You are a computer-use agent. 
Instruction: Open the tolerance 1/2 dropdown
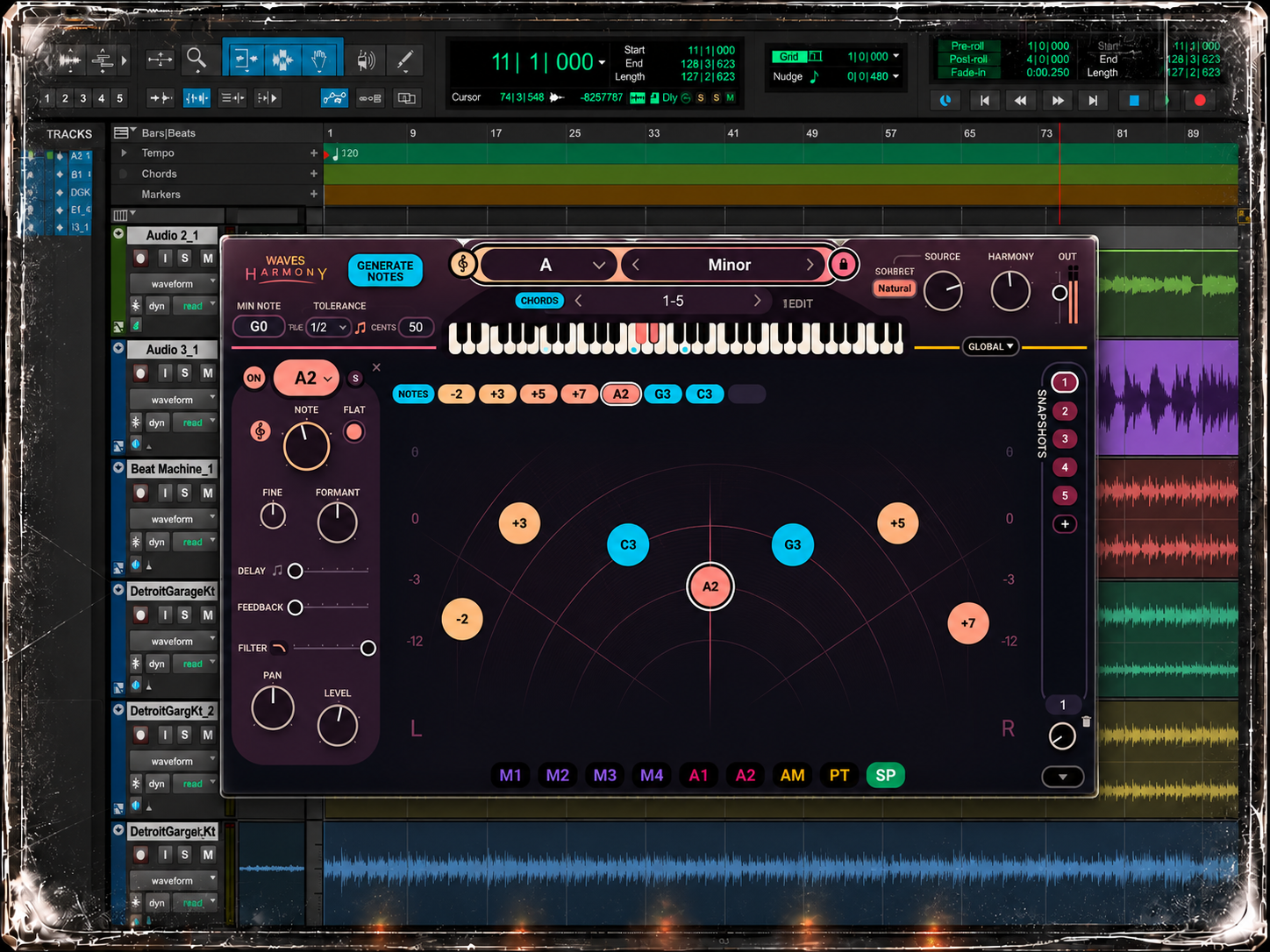pos(327,327)
